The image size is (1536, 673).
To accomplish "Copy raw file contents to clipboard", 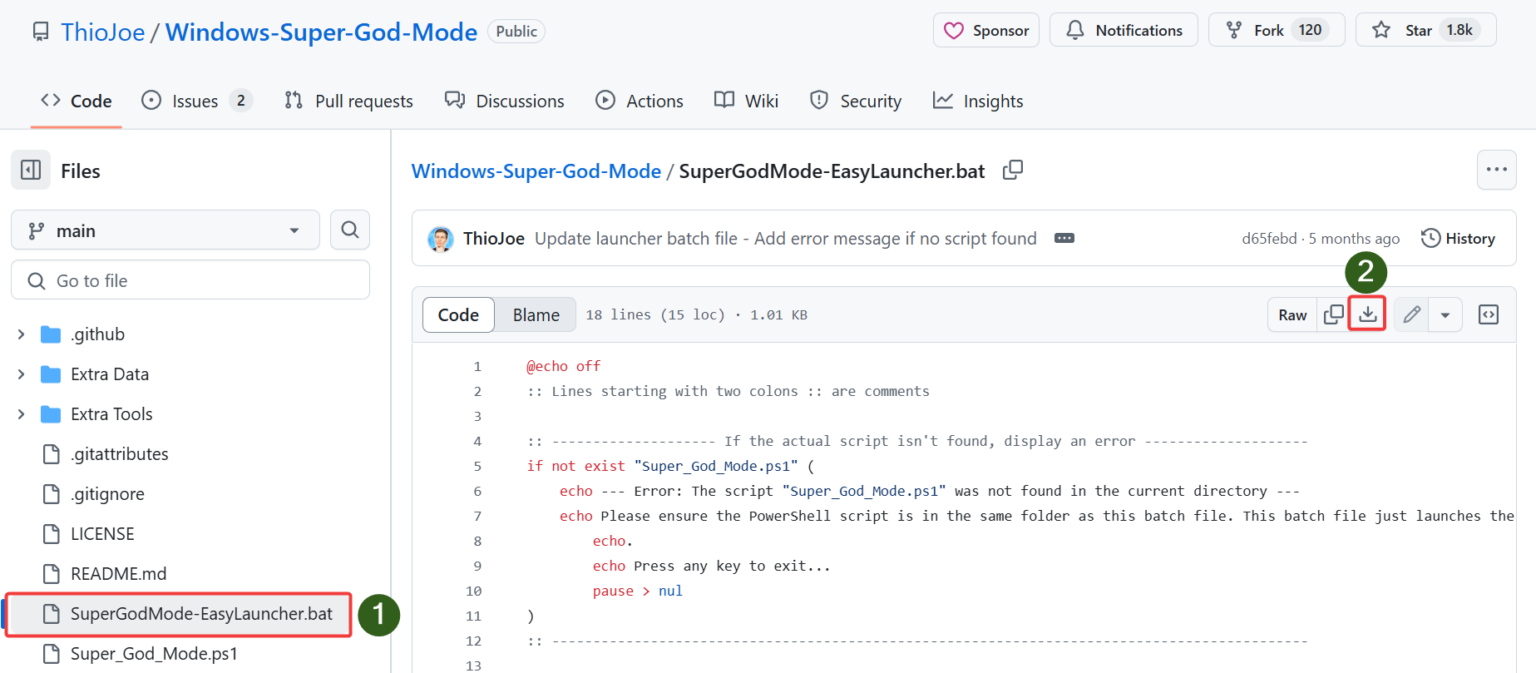I will pos(1334,314).
